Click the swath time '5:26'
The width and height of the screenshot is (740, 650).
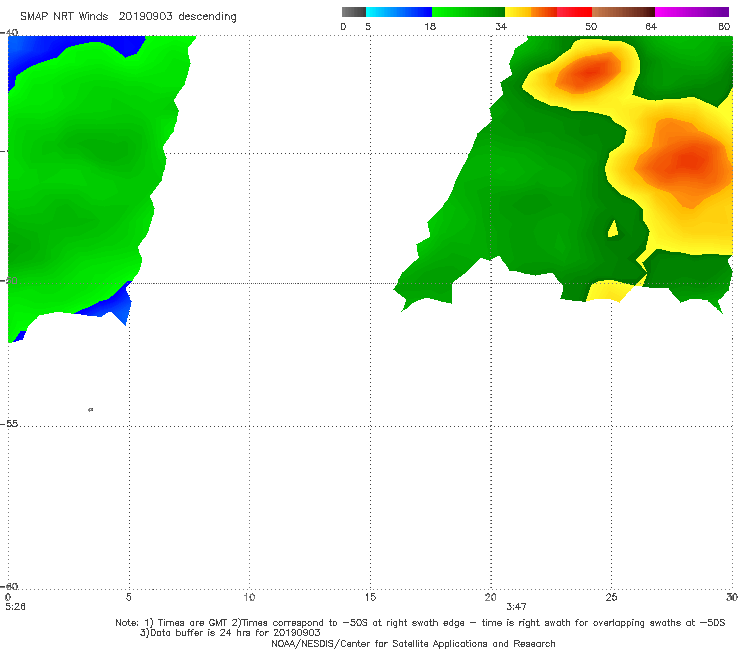(16, 607)
